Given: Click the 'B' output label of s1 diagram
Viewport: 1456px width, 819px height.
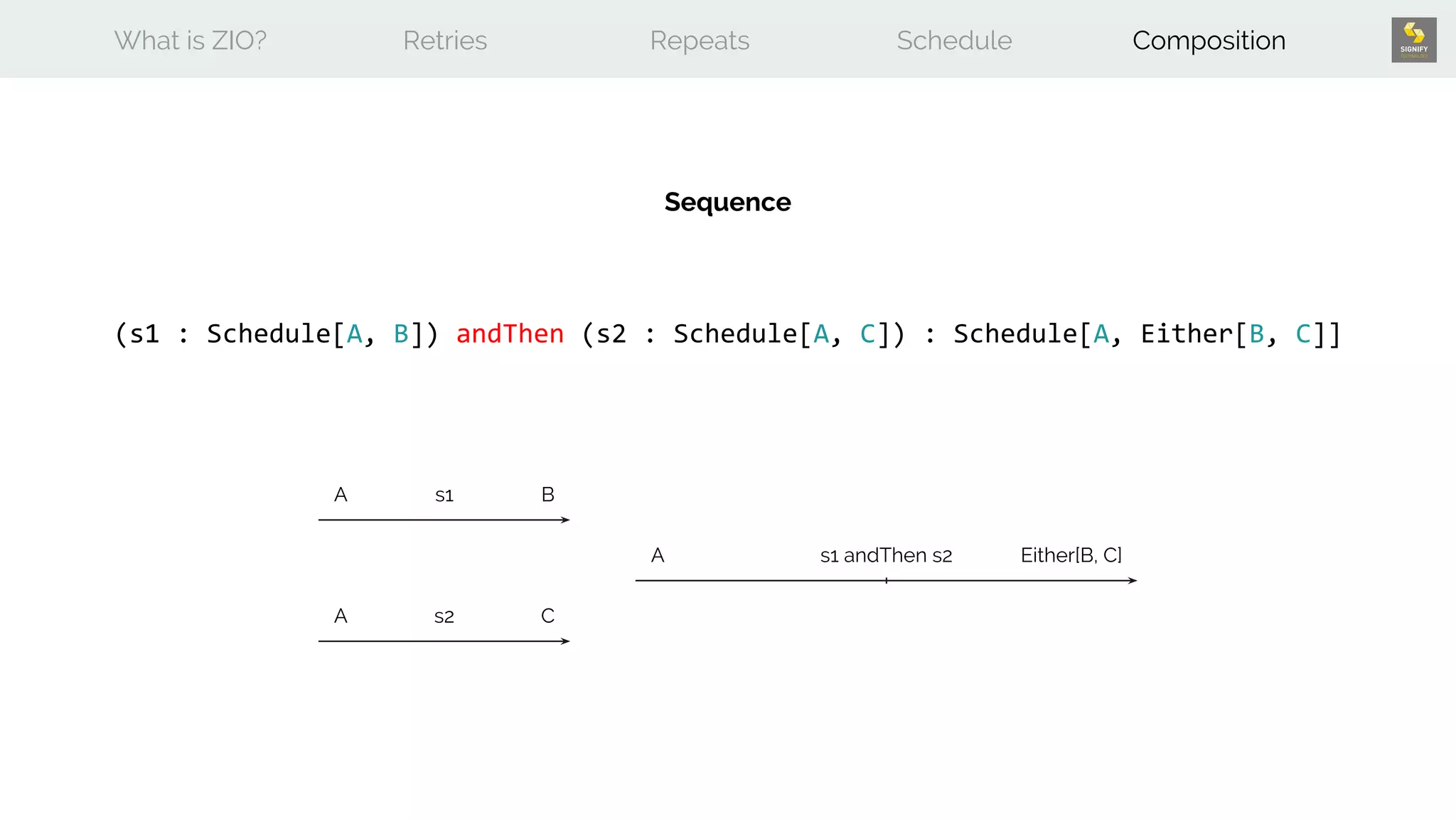Looking at the screenshot, I should 547,494.
